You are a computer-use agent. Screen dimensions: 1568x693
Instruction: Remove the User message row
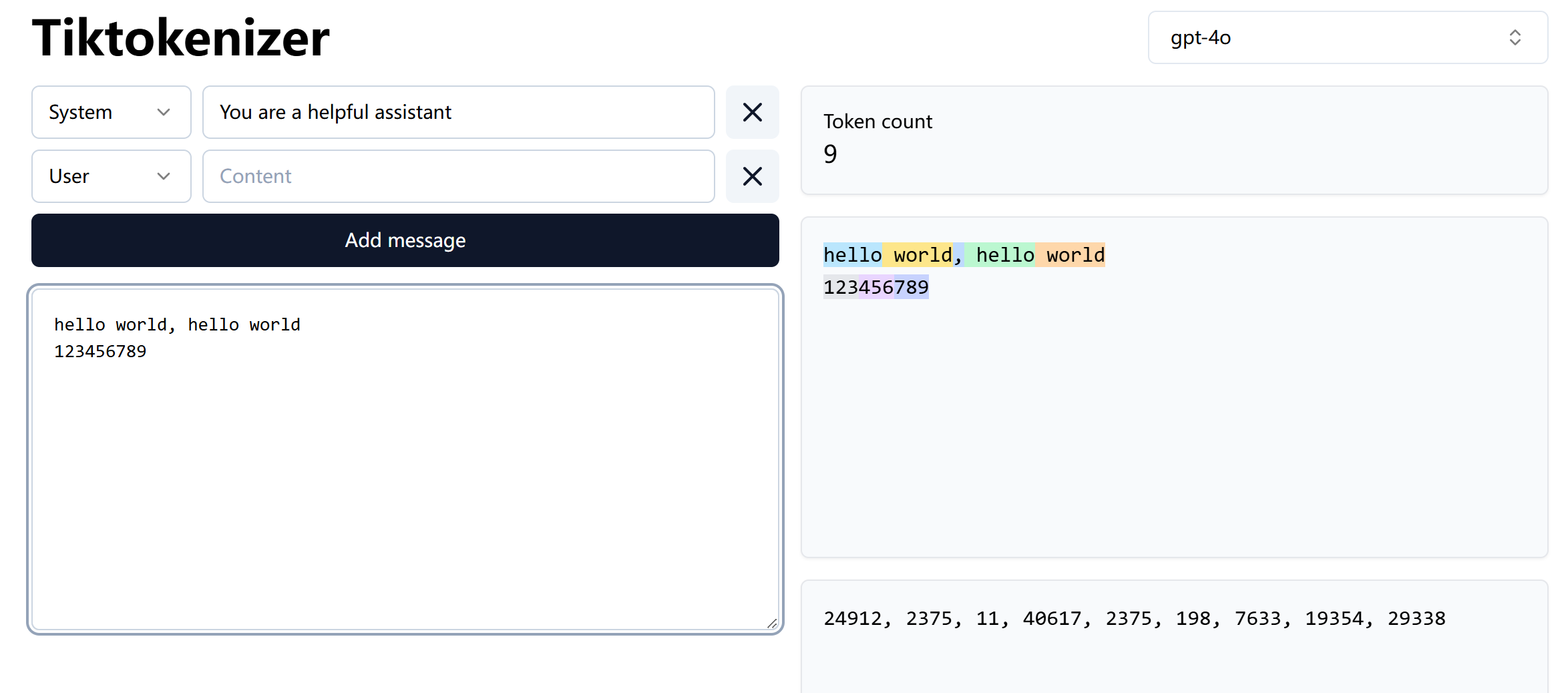pyautogui.click(x=752, y=176)
